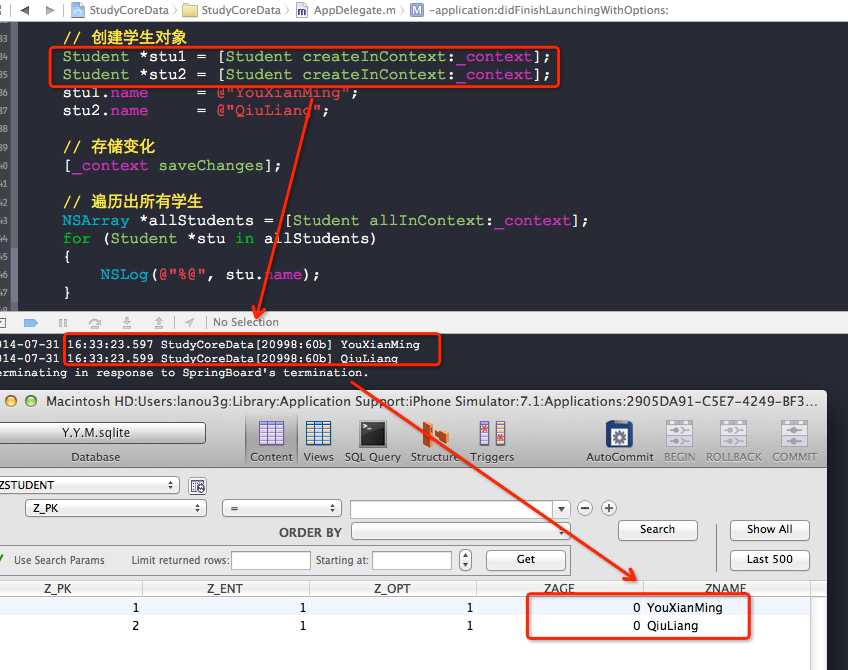The width and height of the screenshot is (848, 670).
Task: Open the method list in the jump bar
Action: coord(540,10)
